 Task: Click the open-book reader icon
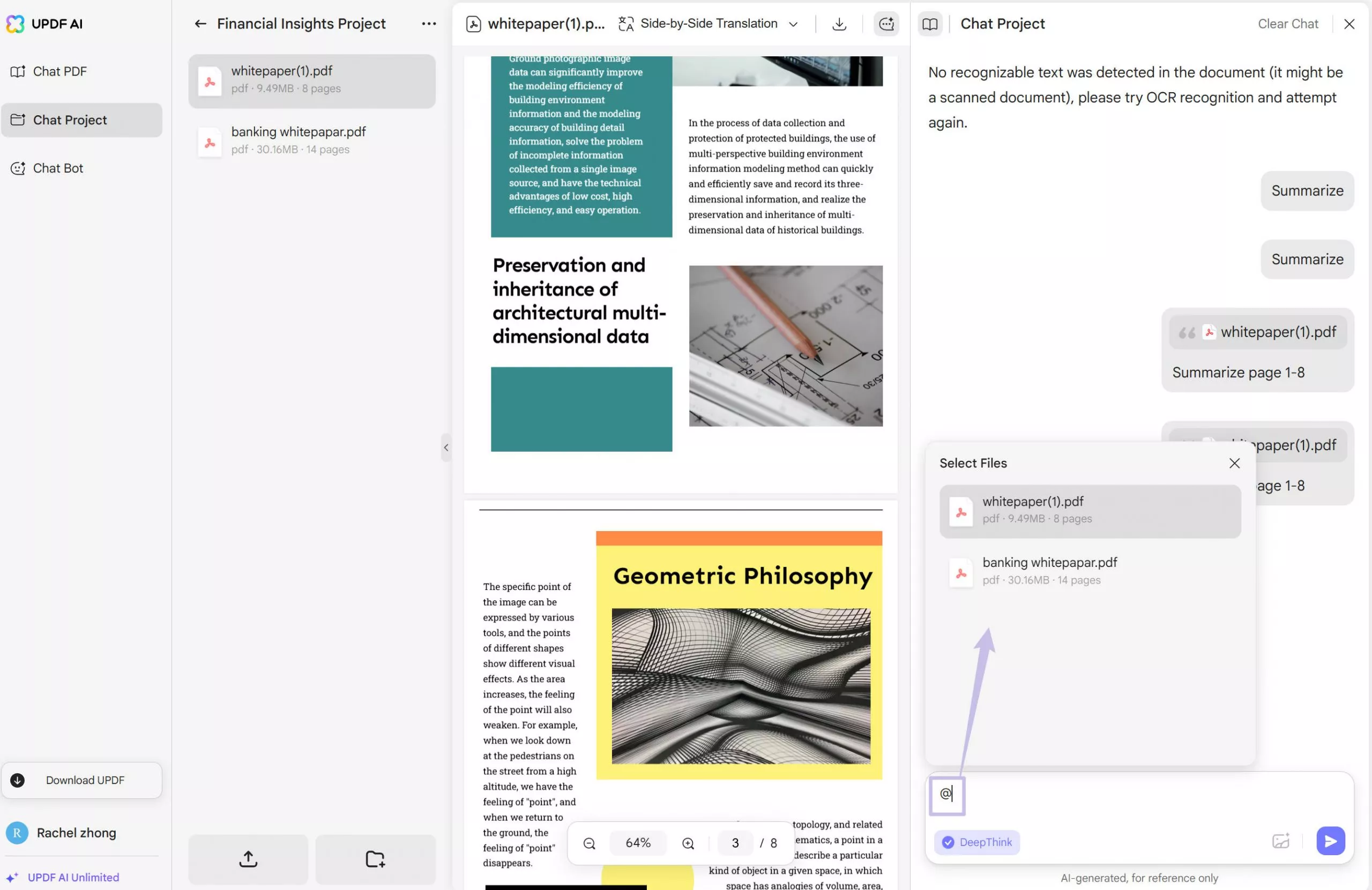pos(929,24)
